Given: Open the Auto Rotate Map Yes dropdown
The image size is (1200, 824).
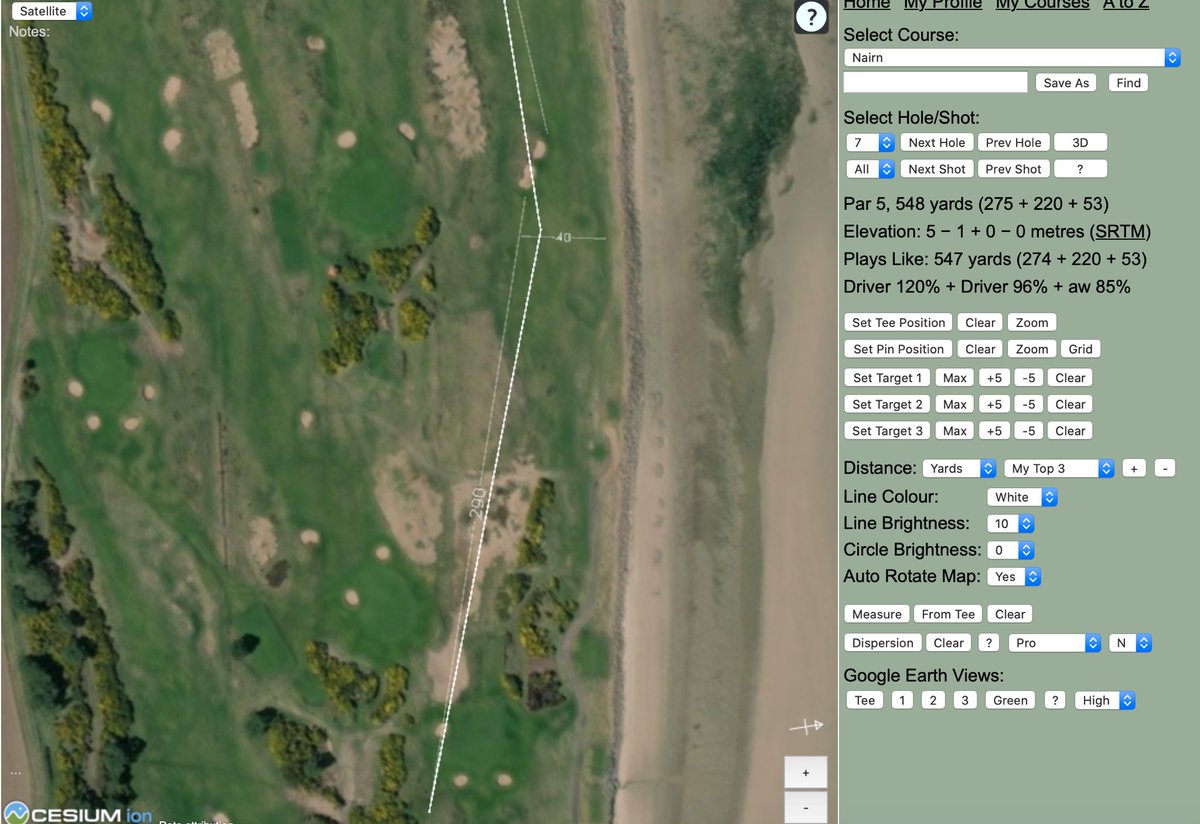Looking at the screenshot, I should click(1014, 577).
